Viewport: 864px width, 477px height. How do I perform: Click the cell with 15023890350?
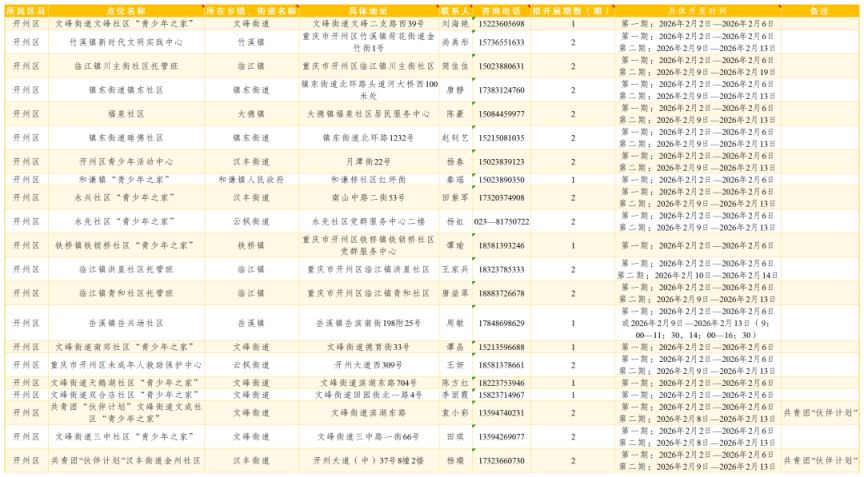(501, 180)
